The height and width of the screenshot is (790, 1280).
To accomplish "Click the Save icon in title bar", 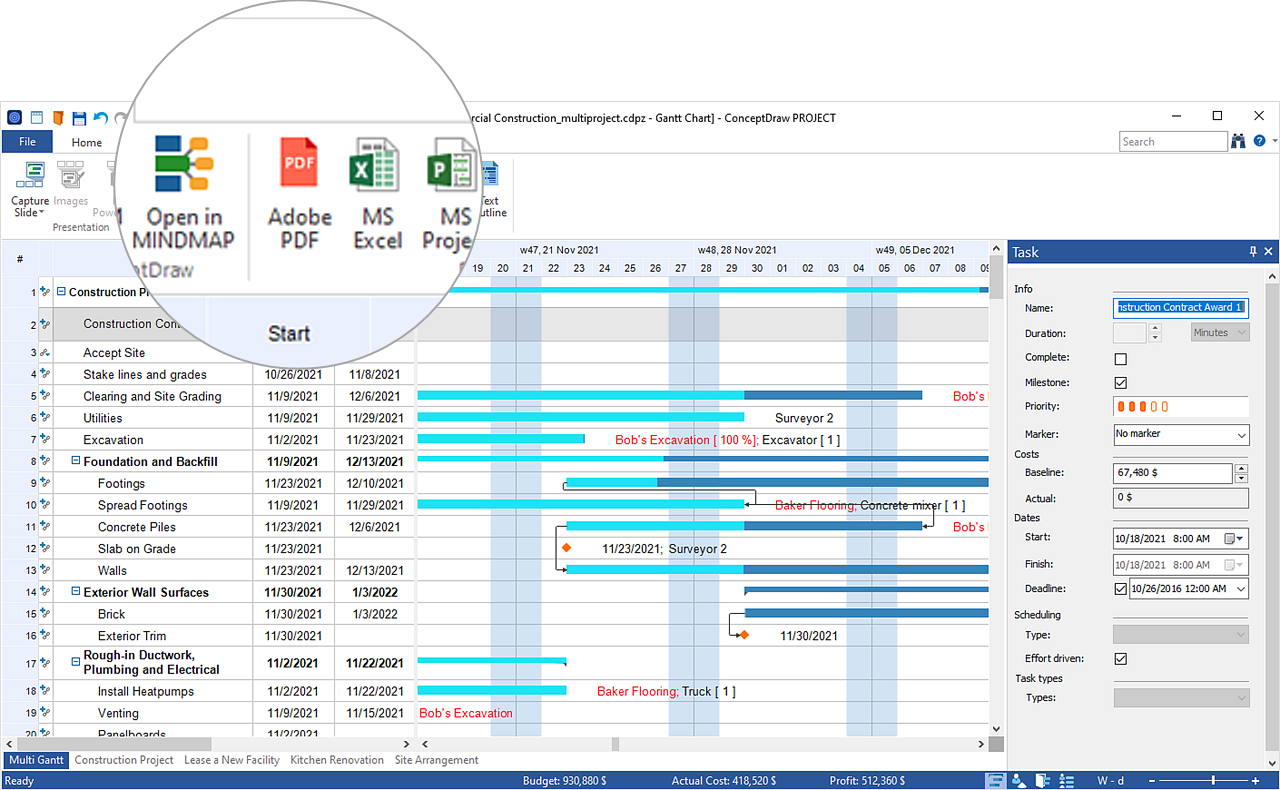I will click(79, 118).
